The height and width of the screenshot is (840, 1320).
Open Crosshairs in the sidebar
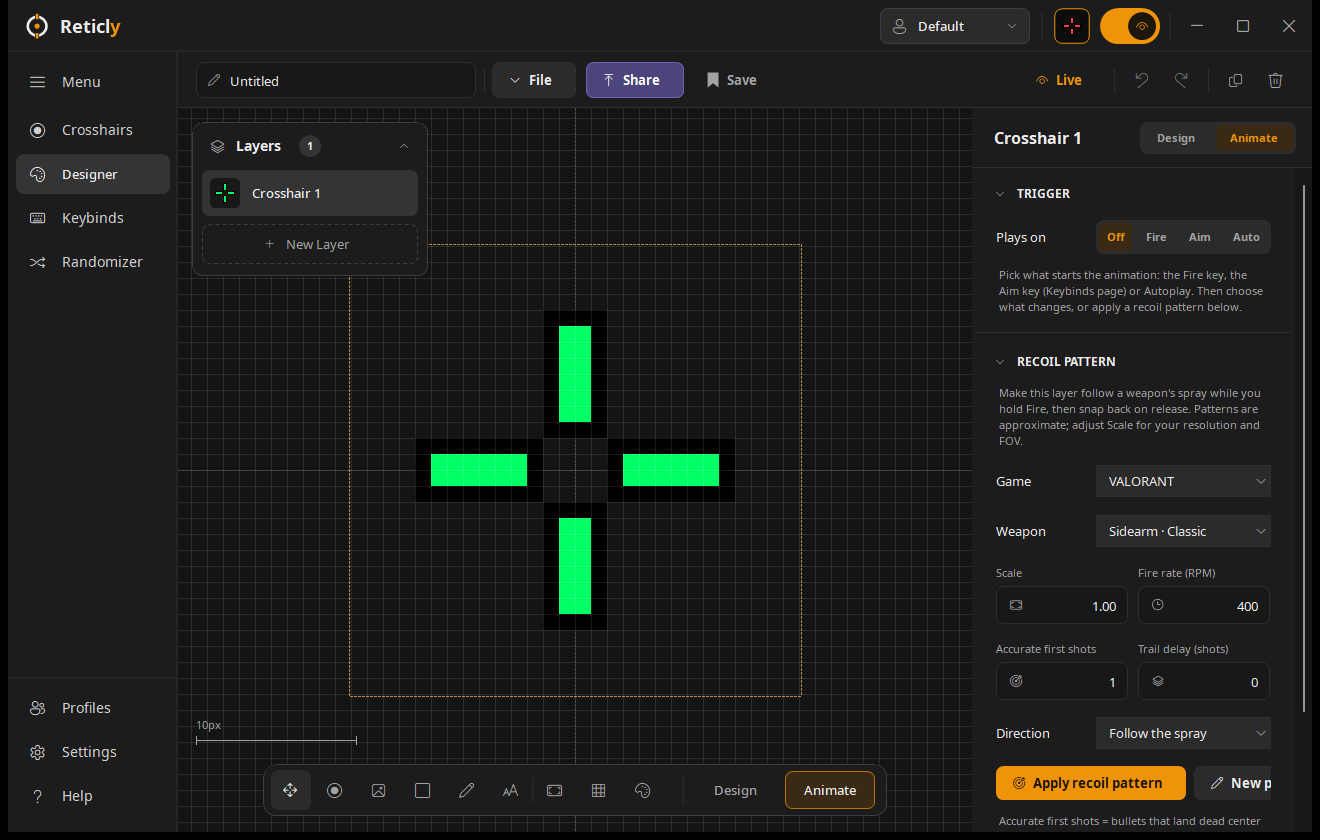pyautogui.click(x=93, y=130)
